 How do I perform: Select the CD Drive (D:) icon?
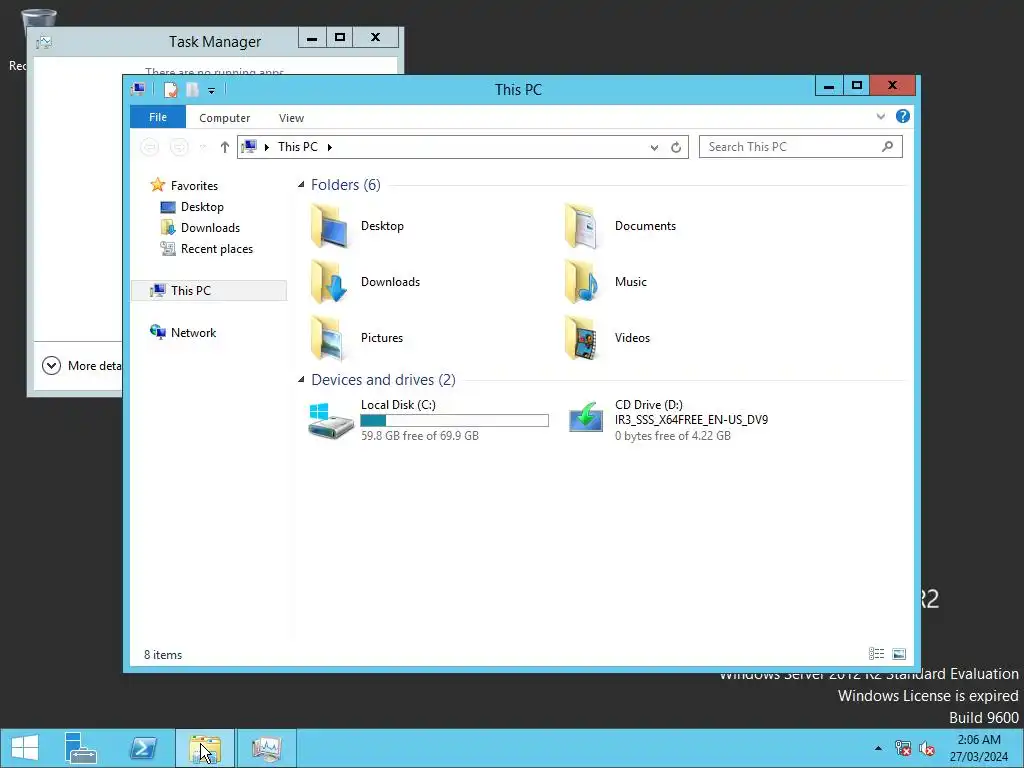[x=585, y=418]
